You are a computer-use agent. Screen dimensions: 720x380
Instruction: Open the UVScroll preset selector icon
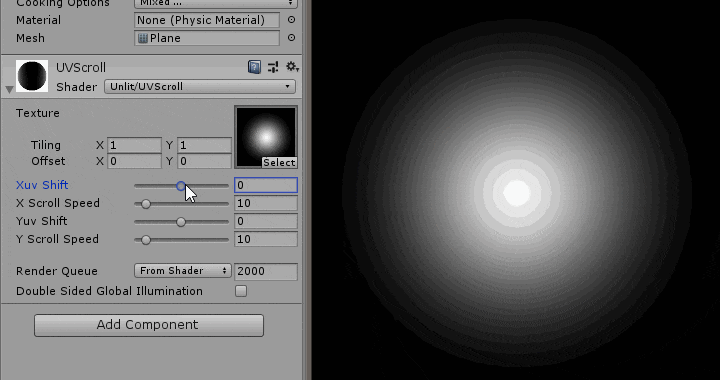point(273,67)
